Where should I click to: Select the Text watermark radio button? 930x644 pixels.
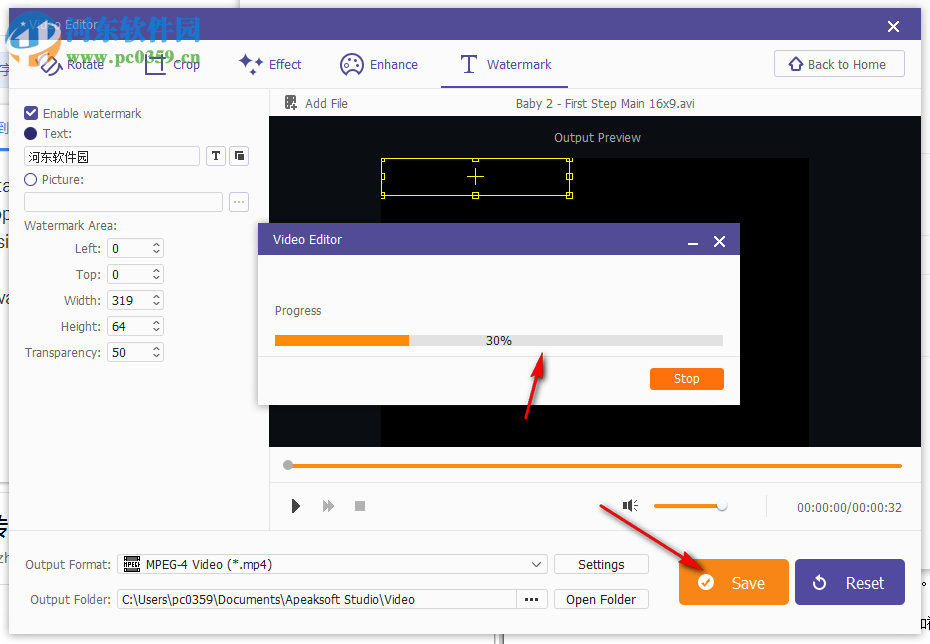click(x=29, y=133)
